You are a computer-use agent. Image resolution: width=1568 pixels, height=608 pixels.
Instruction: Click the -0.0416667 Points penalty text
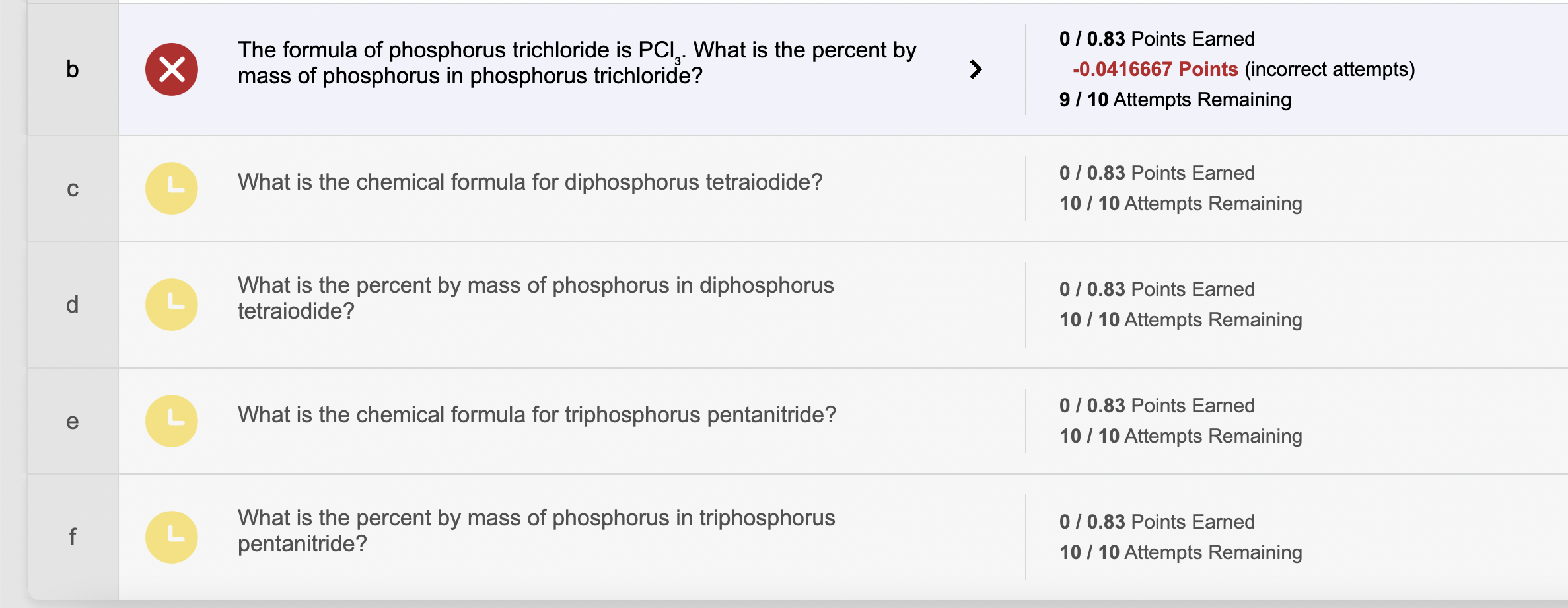tap(1155, 69)
